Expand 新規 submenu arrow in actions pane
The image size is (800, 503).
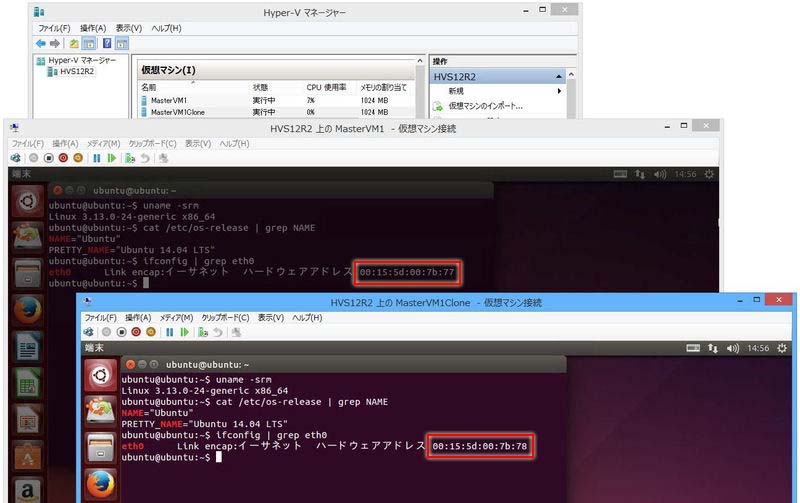(559, 91)
